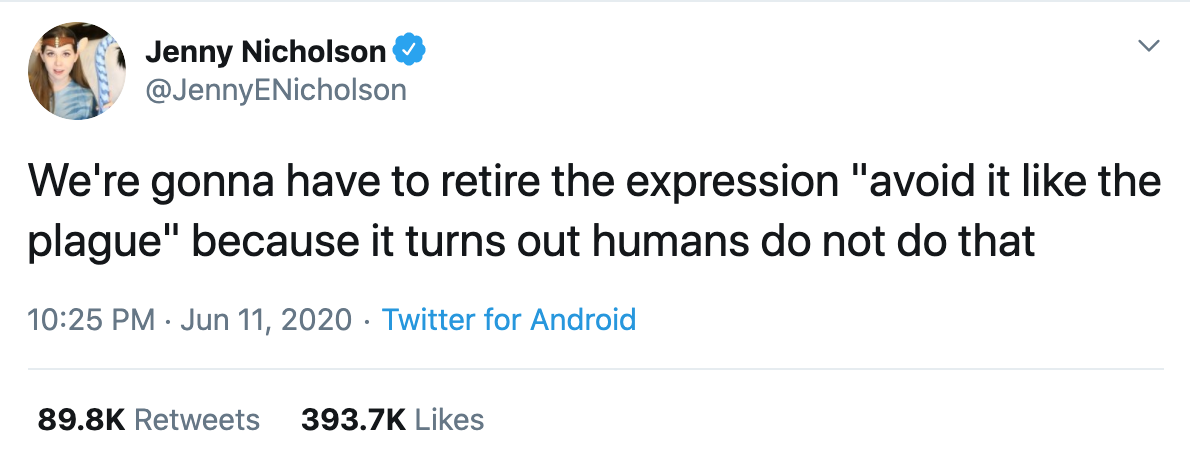Click the Twitter for Android source link
This screenshot has width=1190, height=464.
click(x=509, y=320)
